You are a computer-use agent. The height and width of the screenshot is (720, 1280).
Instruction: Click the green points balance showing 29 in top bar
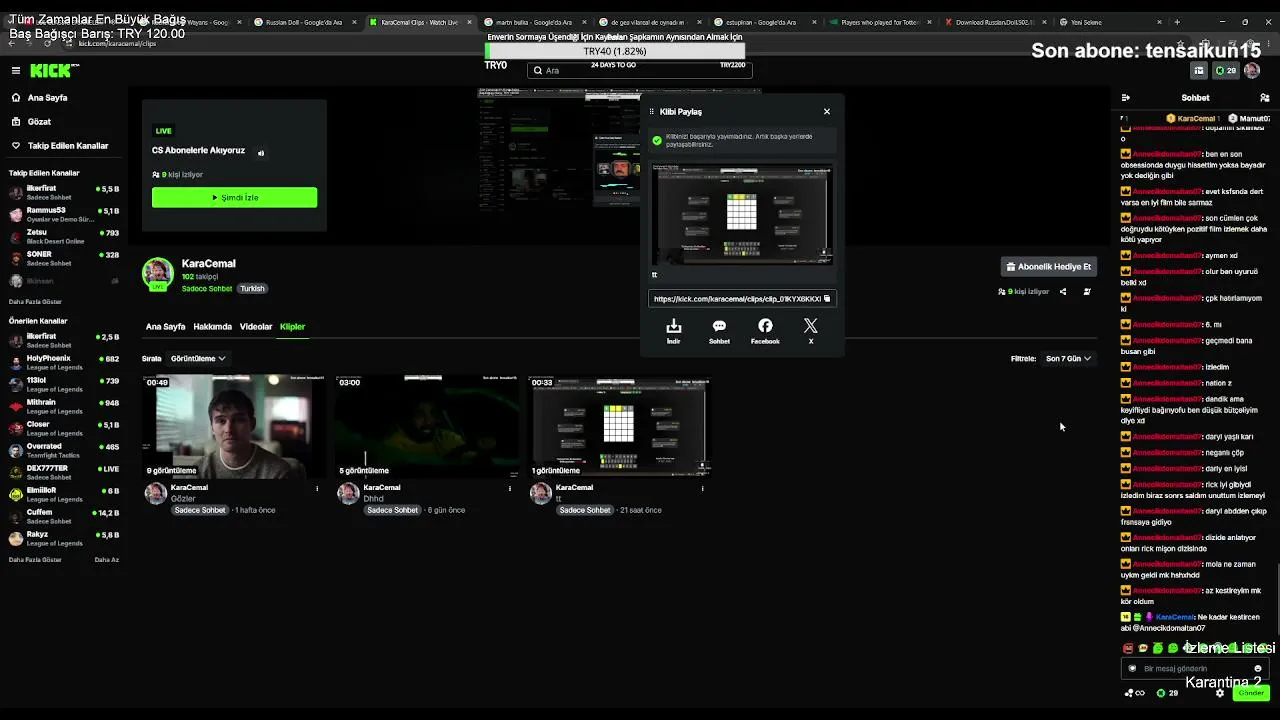point(1225,70)
